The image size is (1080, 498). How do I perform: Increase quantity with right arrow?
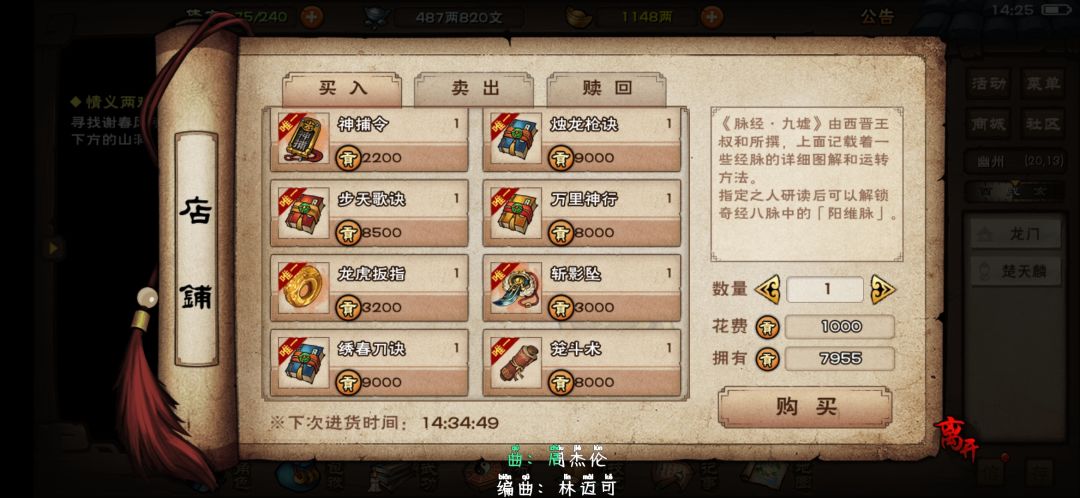[x=882, y=289]
